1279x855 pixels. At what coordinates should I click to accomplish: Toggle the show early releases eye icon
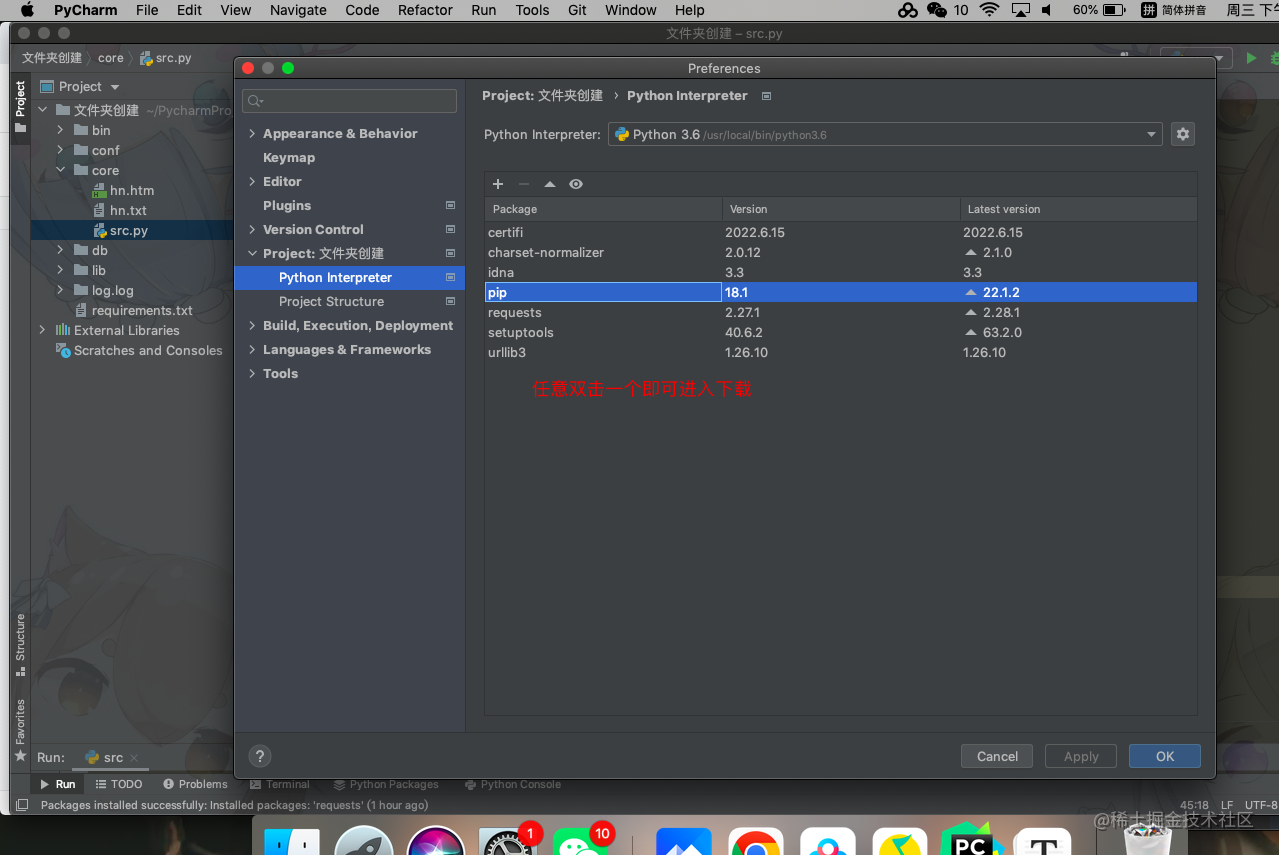click(x=575, y=184)
